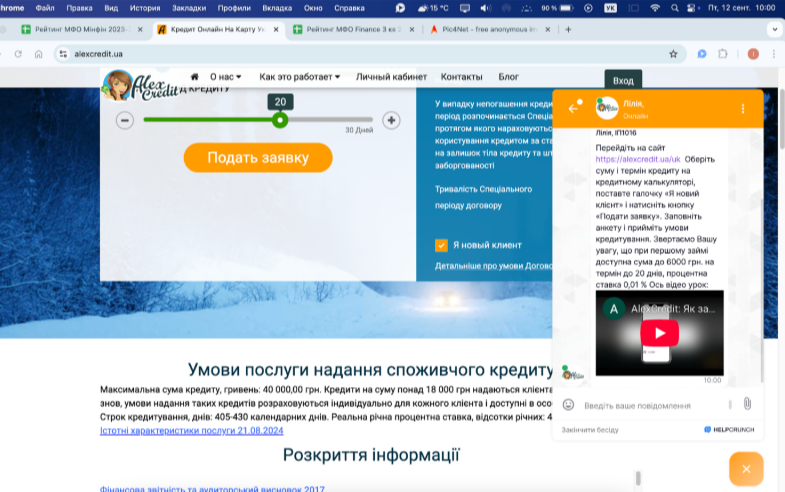
Task: Open the alexcredit.ua/uk link in chat
Action: tap(638, 159)
